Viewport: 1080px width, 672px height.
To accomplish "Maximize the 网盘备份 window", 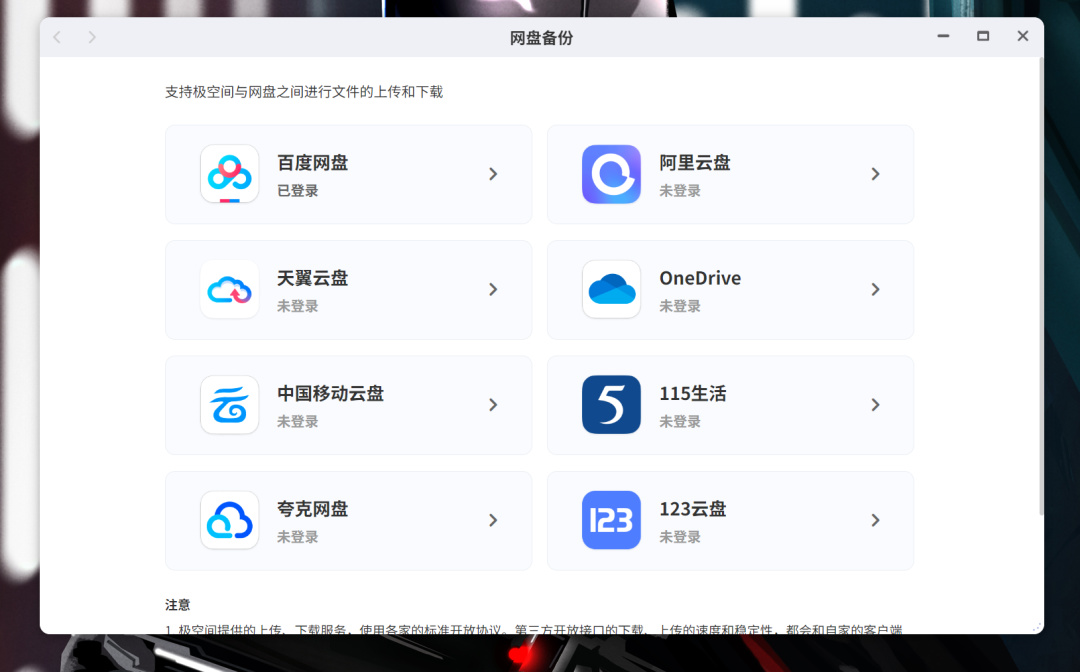I will click(983, 36).
